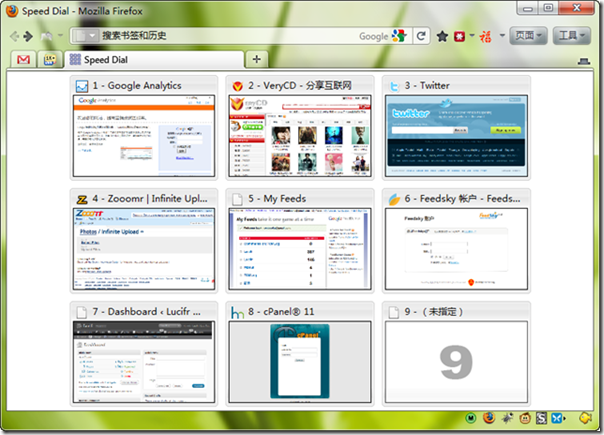The width and height of the screenshot is (604, 435).
Task: Go back with the left arrow button
Action: (14, 36)
